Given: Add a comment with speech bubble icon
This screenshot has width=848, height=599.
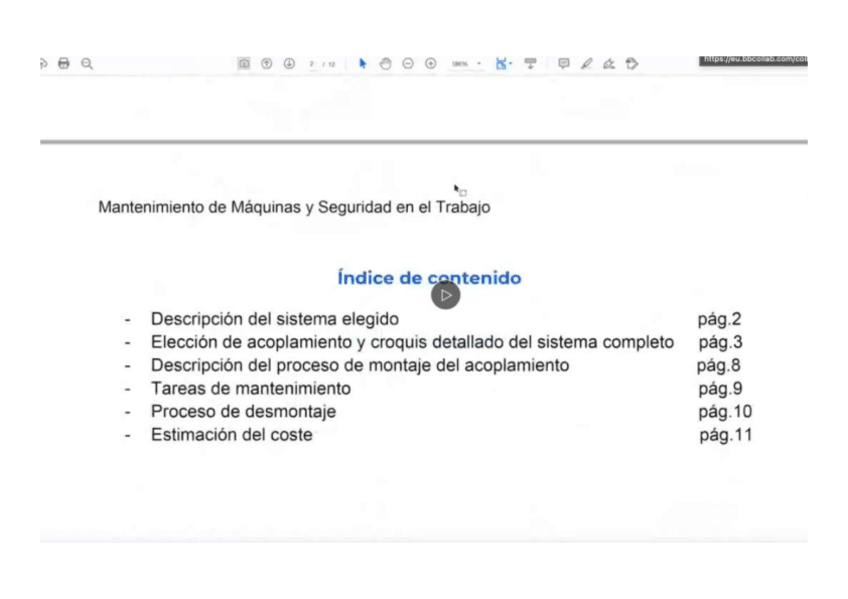Looking at the screenshot, I should coord(564,63).
